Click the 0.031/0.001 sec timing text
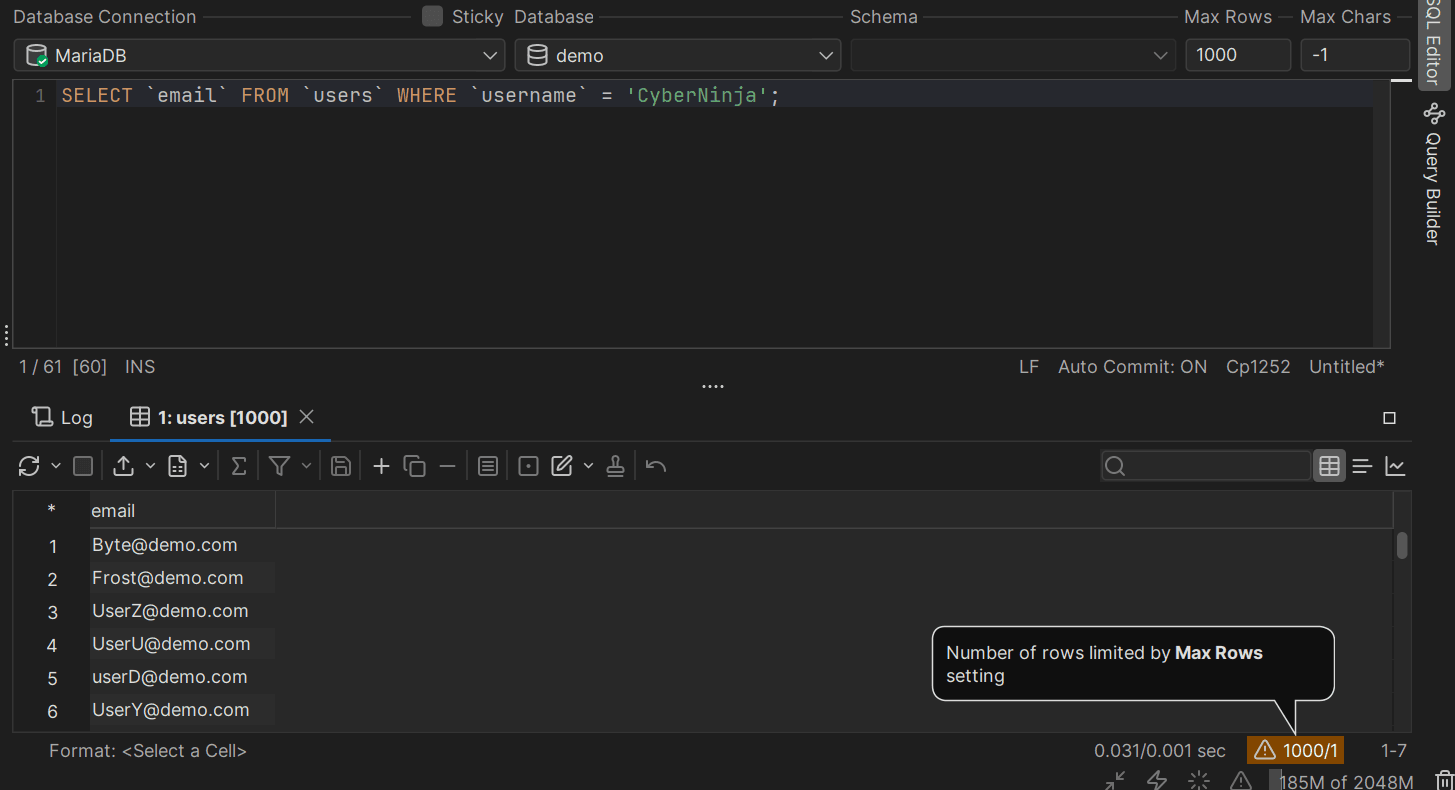Screen dimensions: 1455x790 click(1160, 751)
